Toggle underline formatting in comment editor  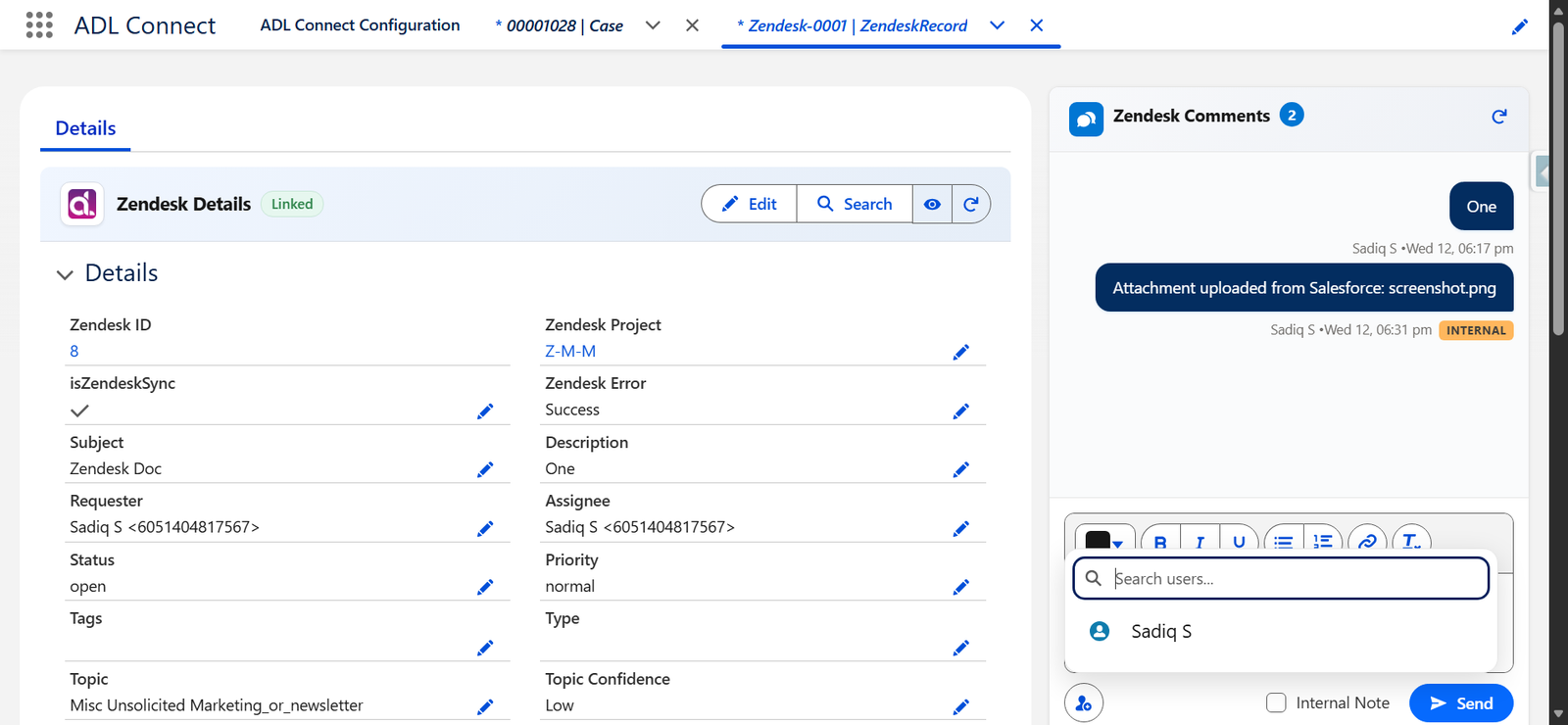(x=1239, y=540)
